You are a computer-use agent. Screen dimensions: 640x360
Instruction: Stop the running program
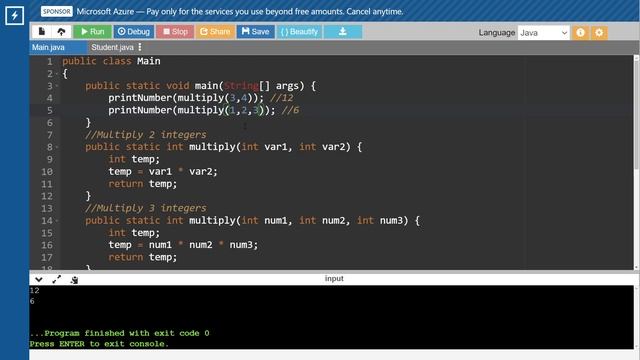point(175,31)
